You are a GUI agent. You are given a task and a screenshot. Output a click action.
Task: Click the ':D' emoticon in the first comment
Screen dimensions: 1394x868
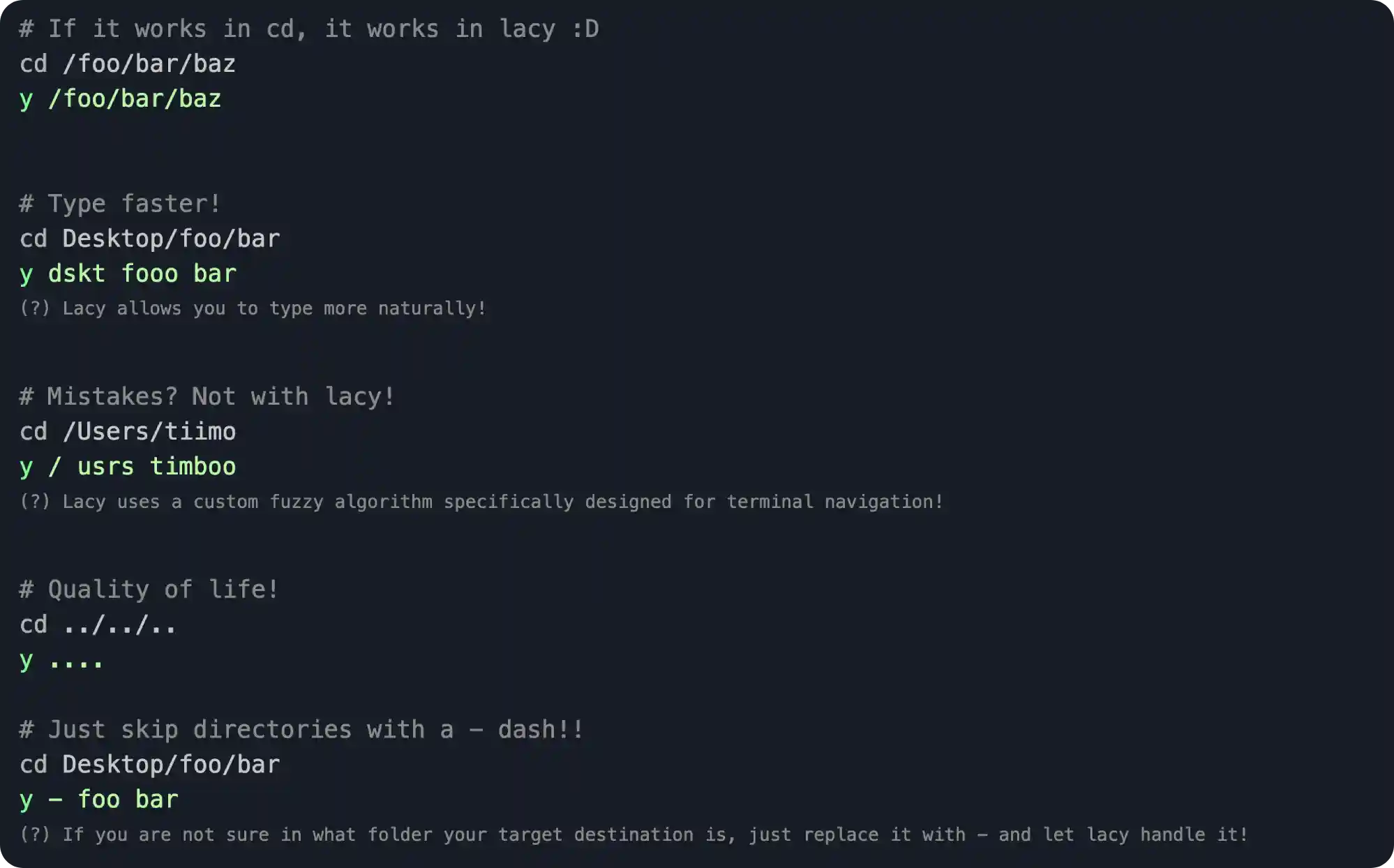pos(585,29)
